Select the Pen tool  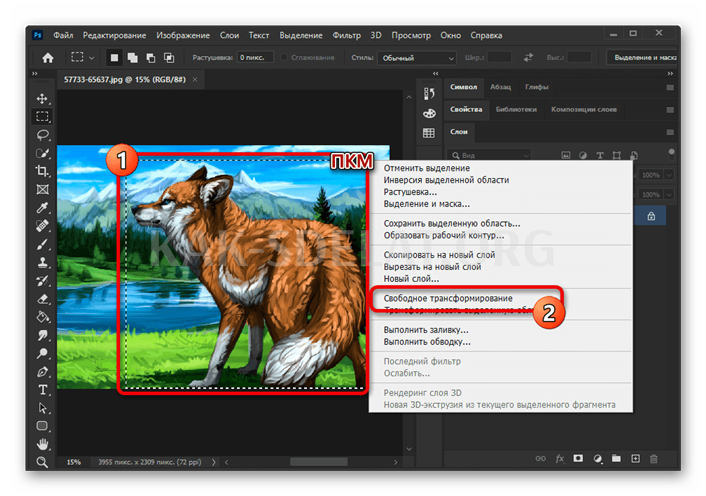point(42,372)
